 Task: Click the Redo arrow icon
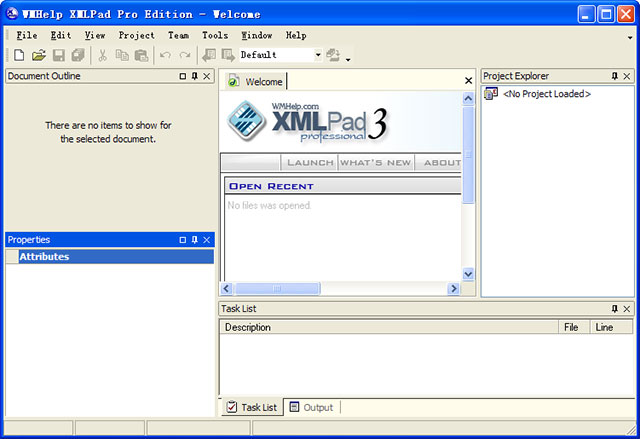click(185, 55)
